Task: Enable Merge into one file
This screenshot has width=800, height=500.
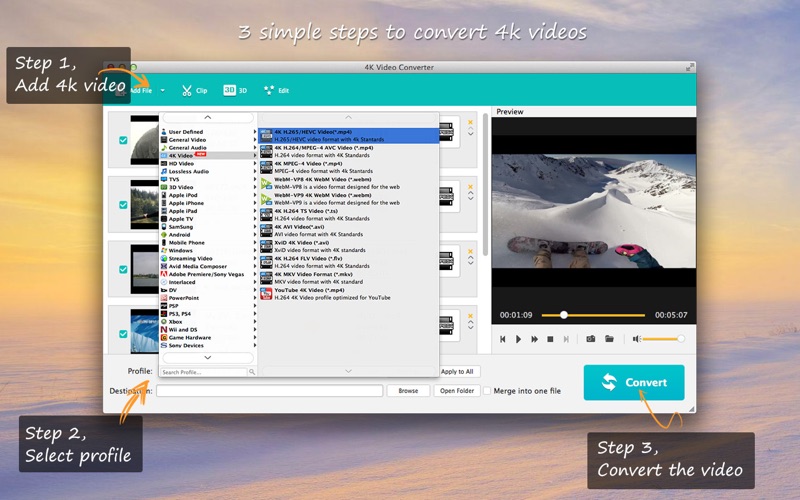Action: (x=487, y=391)
